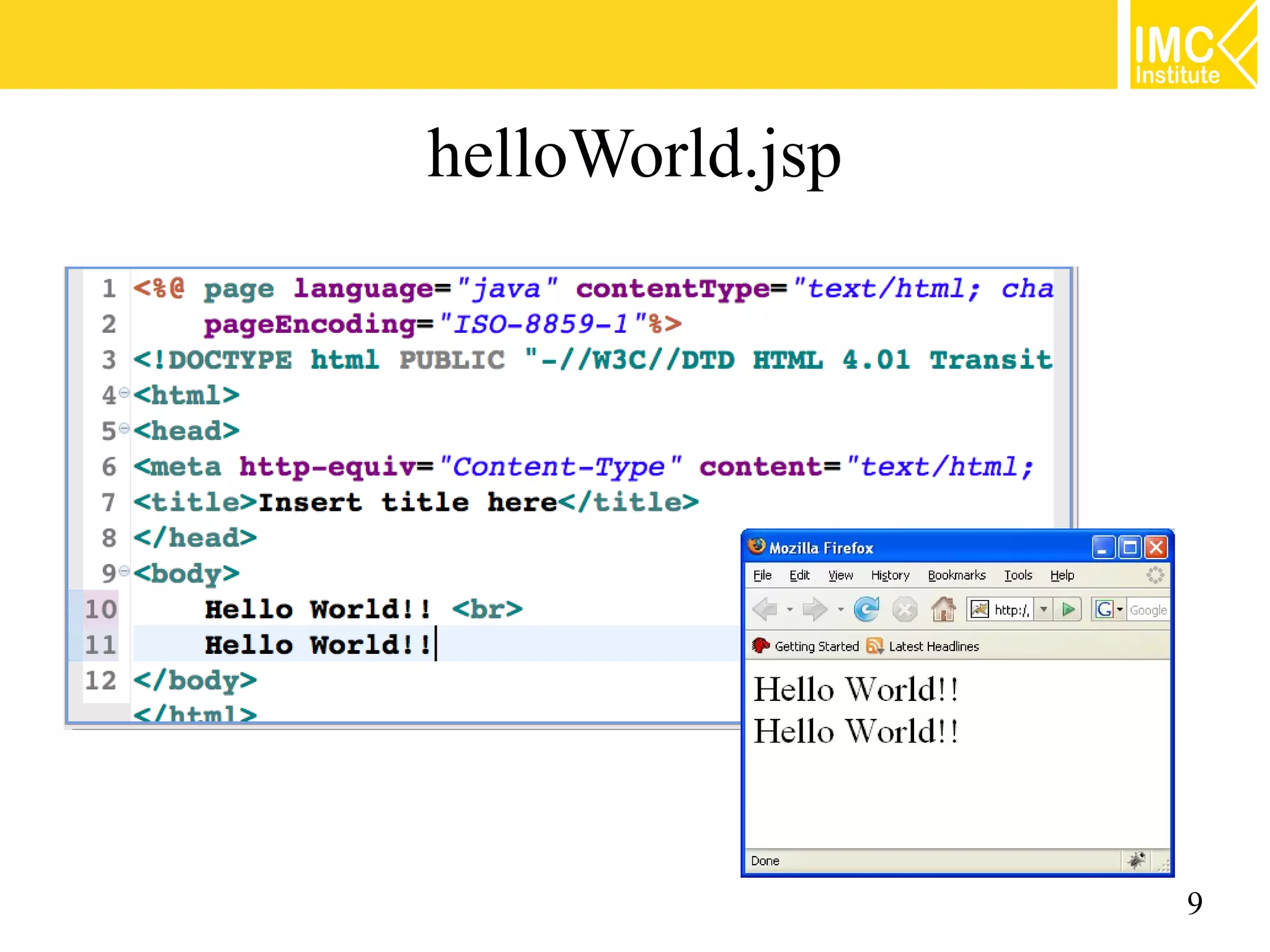Open the Bookmarks menu in Firefox
The image size is (1270, 952).
click(x=956, y=575)
